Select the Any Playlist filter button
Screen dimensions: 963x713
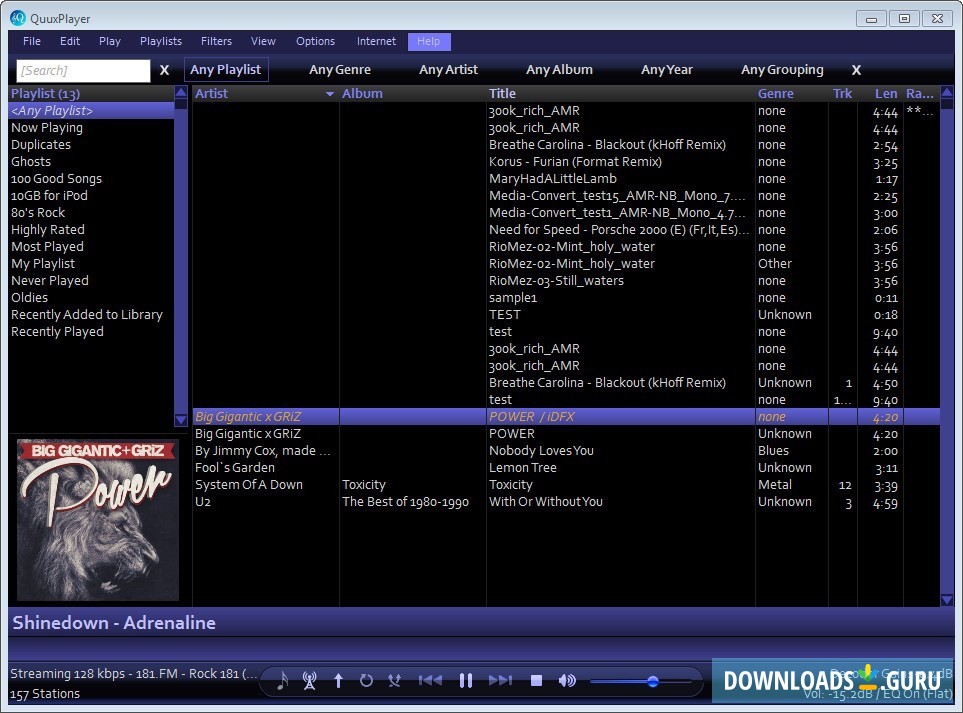226,70
